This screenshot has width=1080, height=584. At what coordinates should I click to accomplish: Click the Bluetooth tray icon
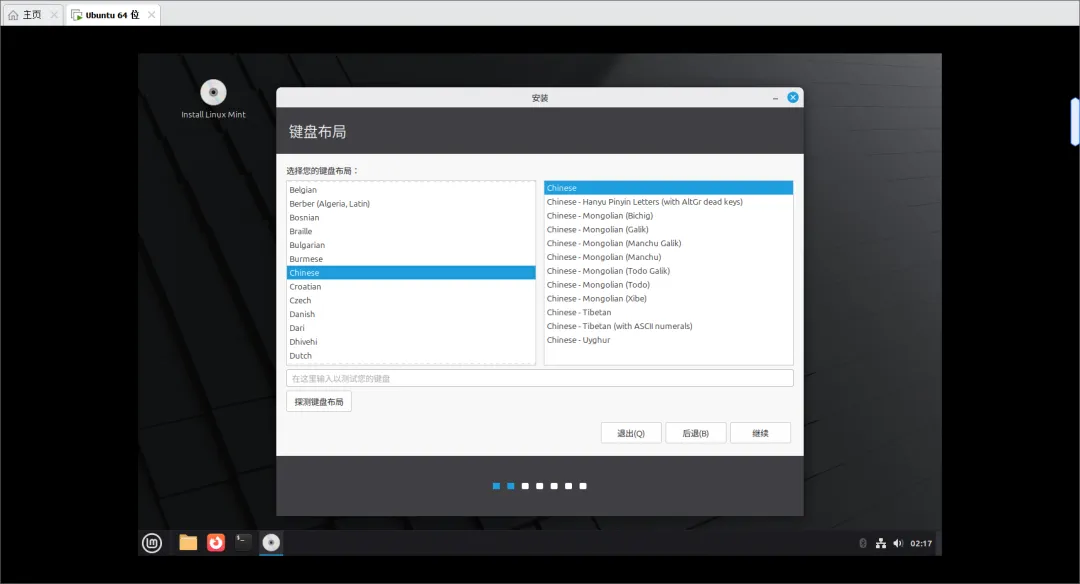(862, 543)
